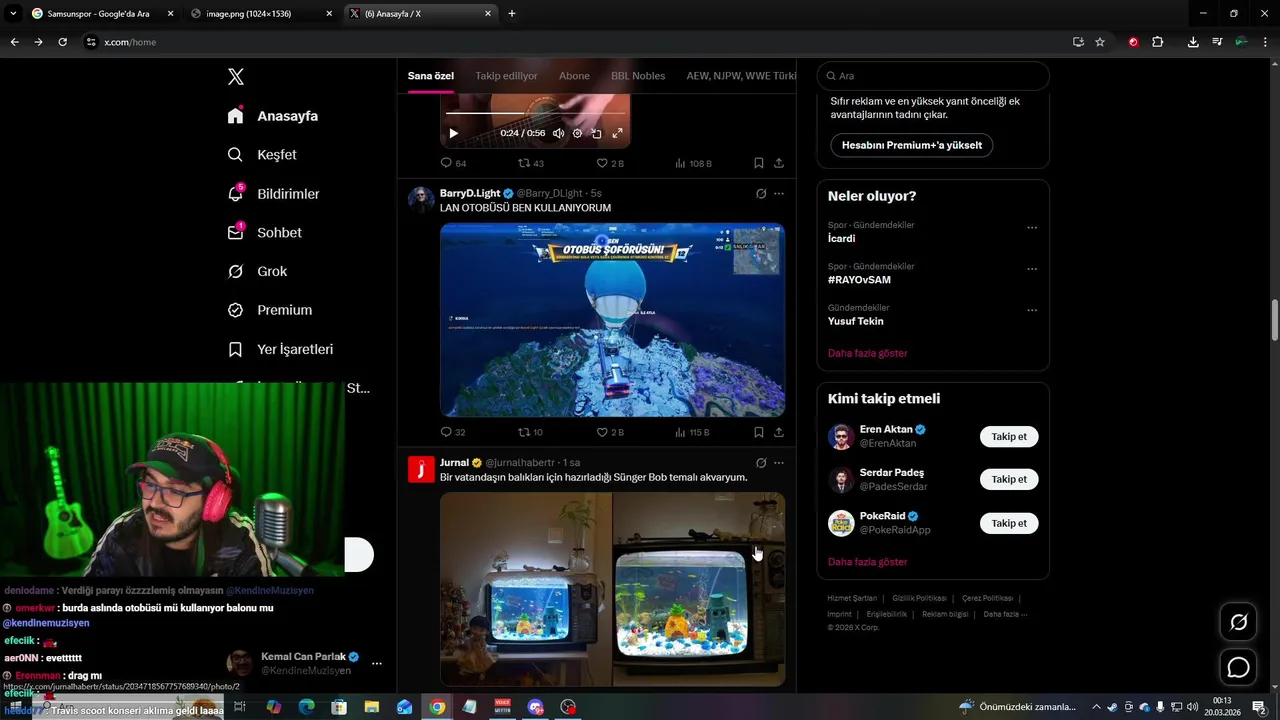Open Chrome downloads icon
1280x720 pixels.
pos(1193,42)
